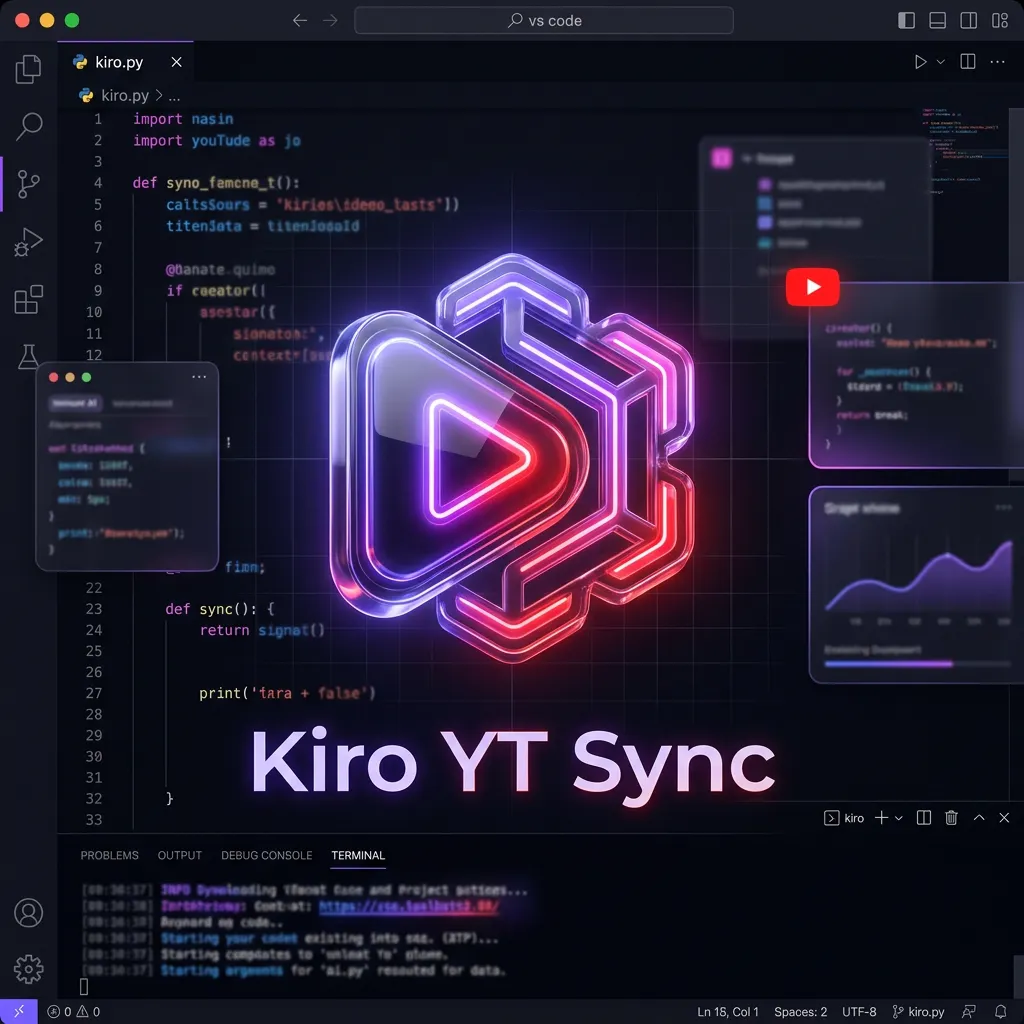1024x1024 pixels.
Task: Toggle the secondary sidebar layout icon
Action: click(x=968, y=20)
